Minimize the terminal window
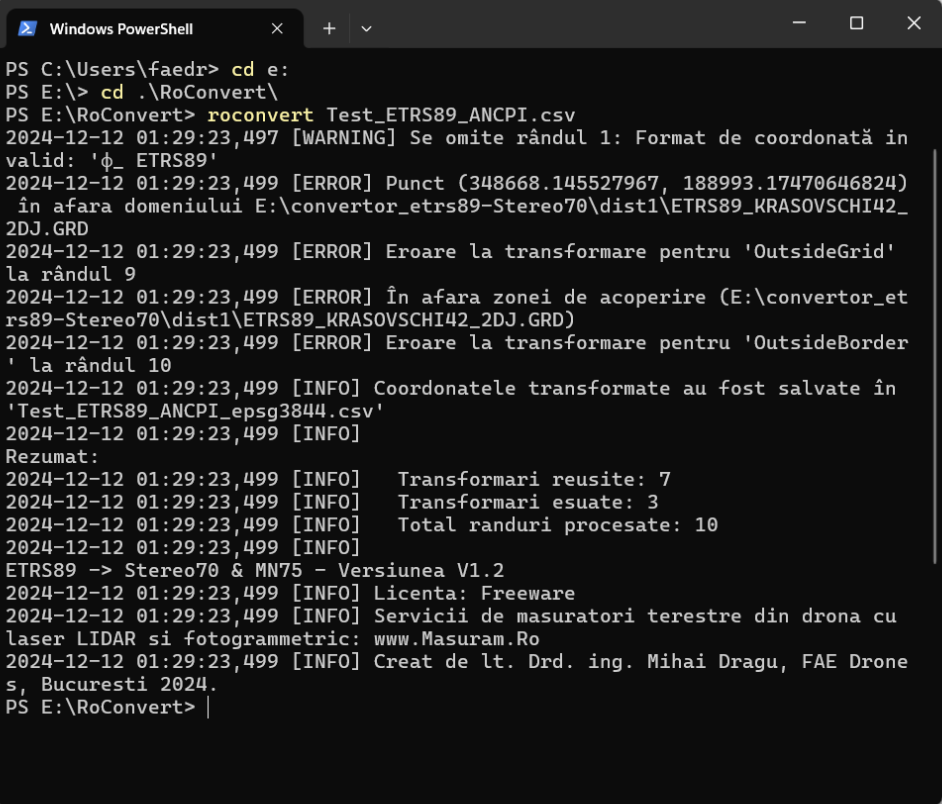The height and width of the screenshot is (804, 942). coord(798,24)
